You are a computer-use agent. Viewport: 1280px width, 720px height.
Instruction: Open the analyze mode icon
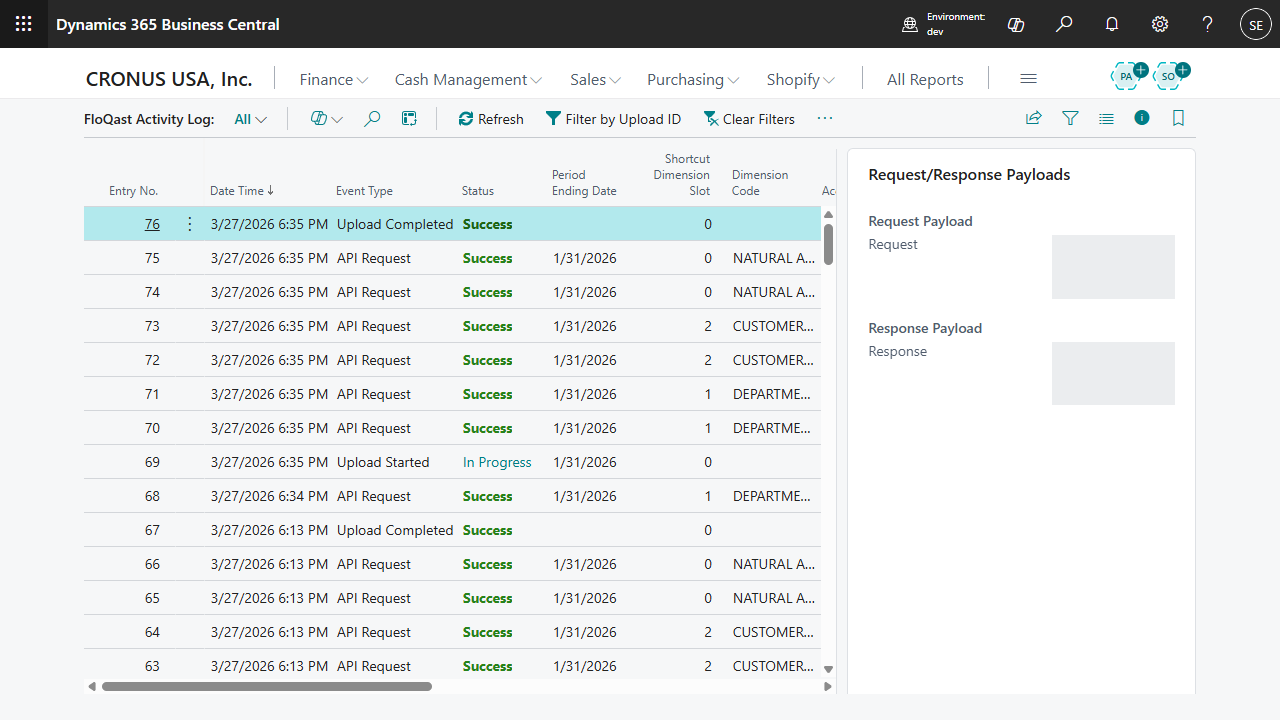coord(409,119)
